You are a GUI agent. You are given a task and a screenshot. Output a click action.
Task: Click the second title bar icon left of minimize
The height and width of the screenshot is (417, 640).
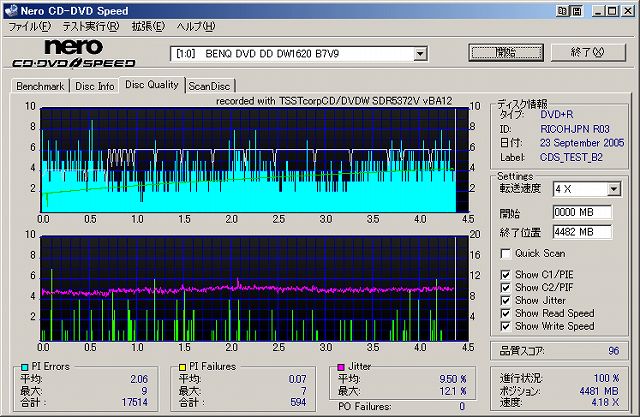[x=577, y=11]
